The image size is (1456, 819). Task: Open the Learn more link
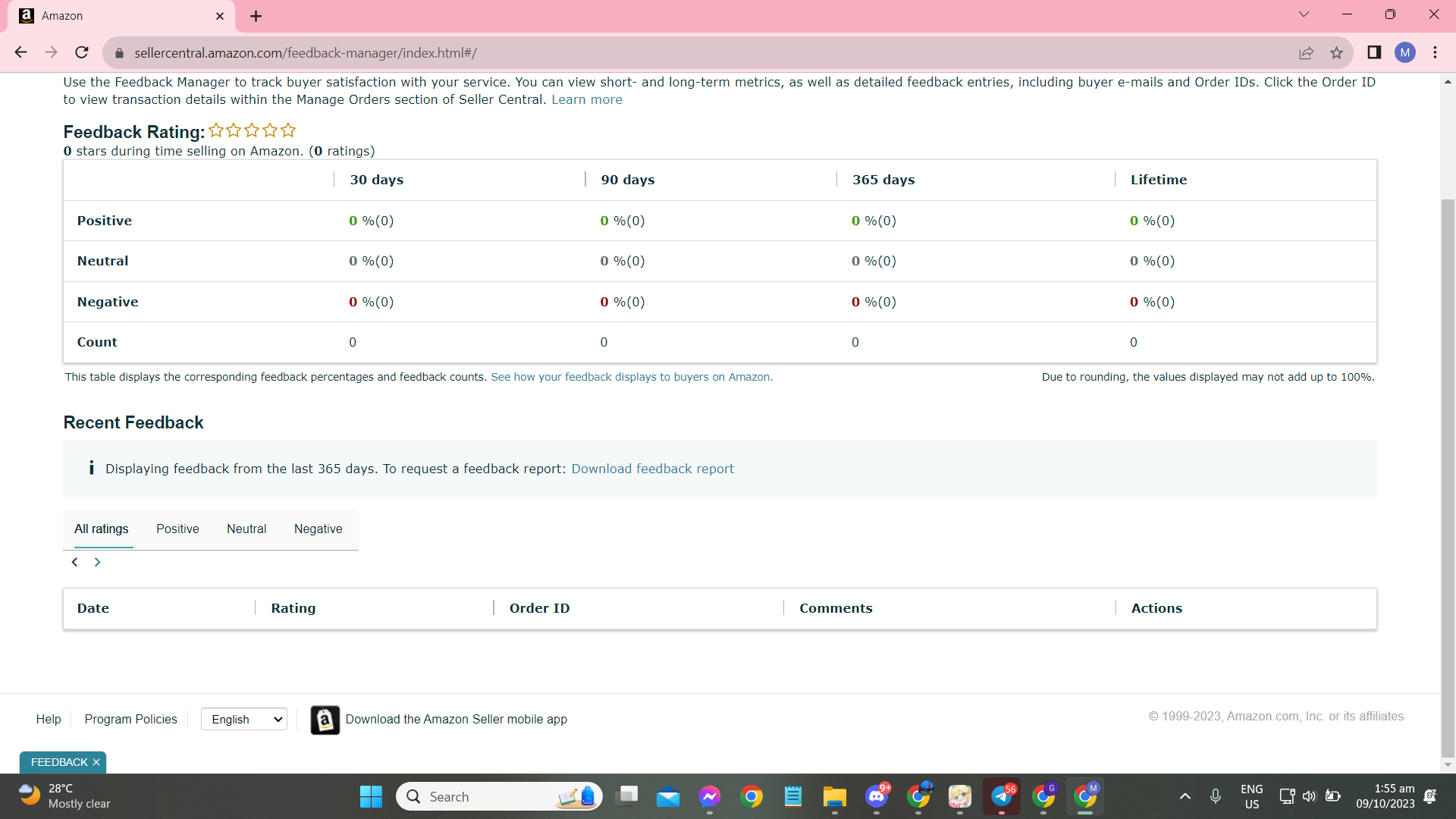click(587, 99)
